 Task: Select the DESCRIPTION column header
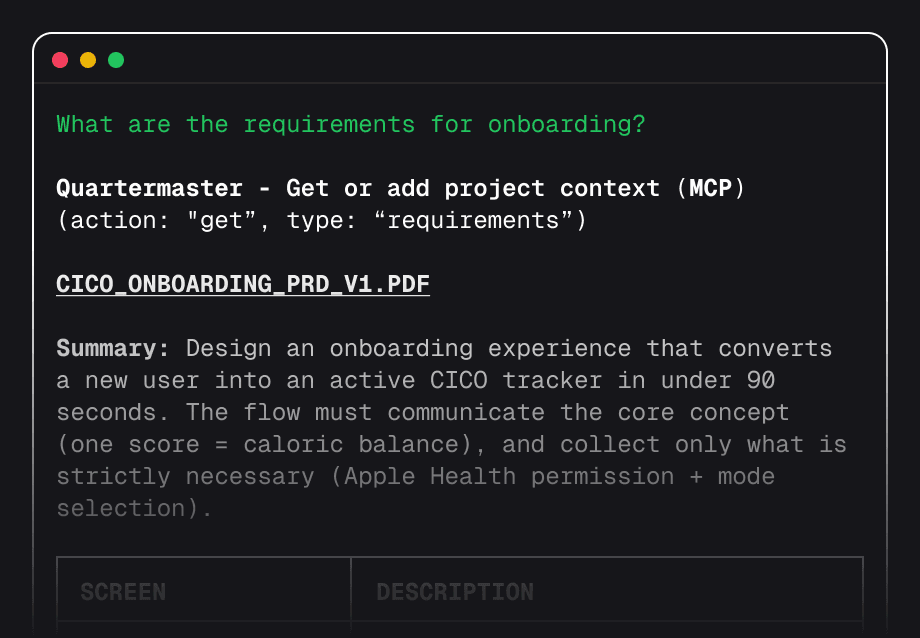(x=455, y=592)
